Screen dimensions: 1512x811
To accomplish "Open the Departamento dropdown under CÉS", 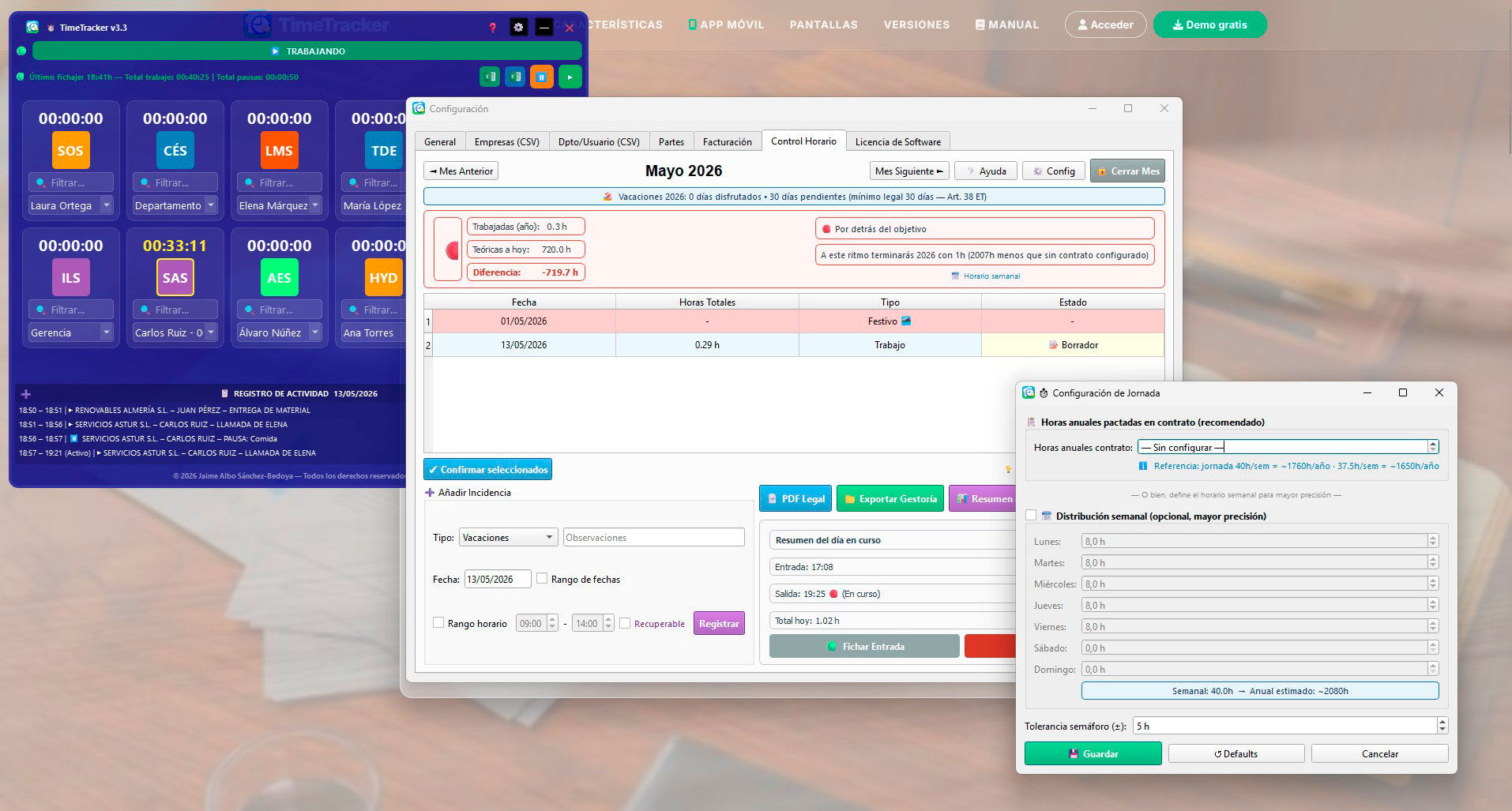I will (175, 205).
